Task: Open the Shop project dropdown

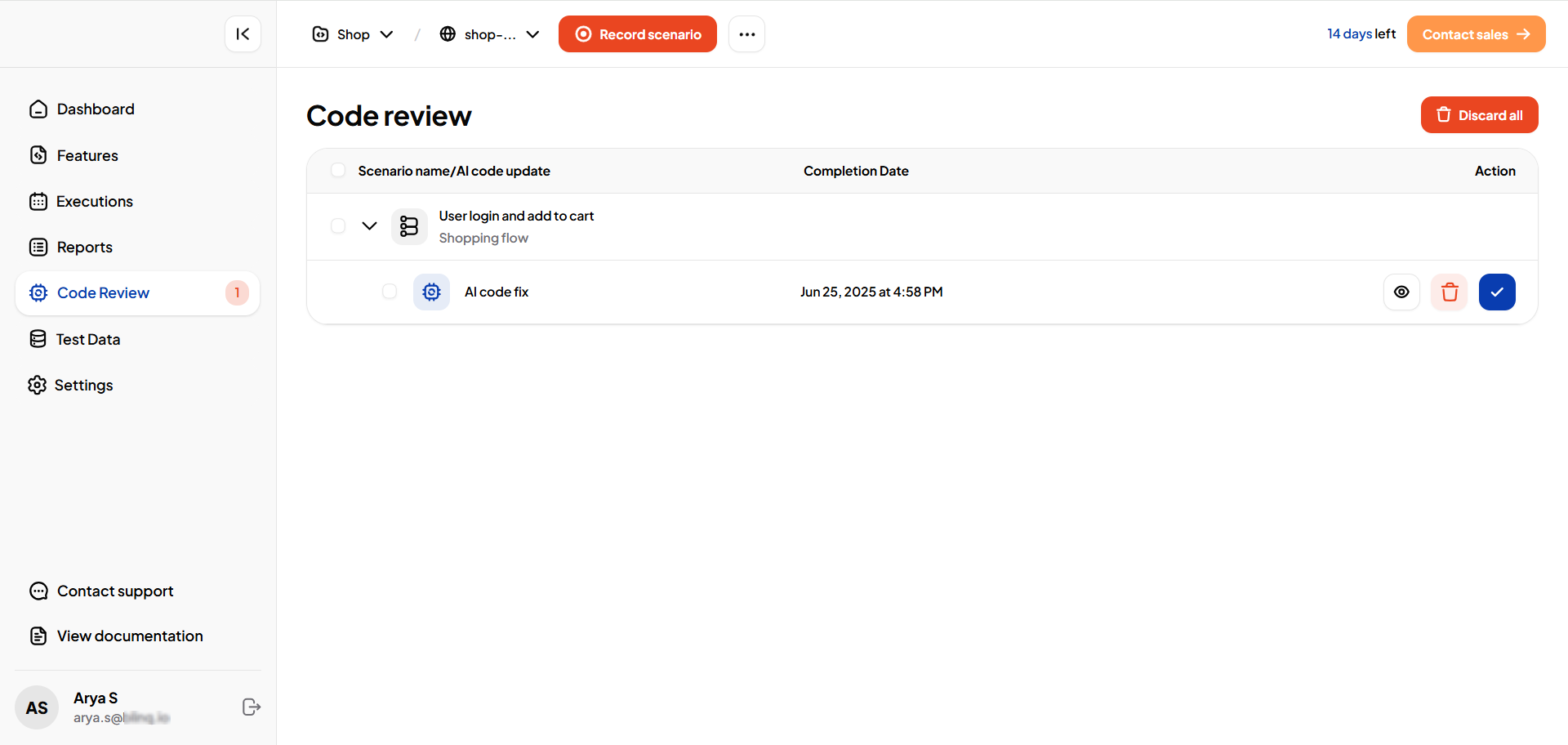Action: coord(353,34)
